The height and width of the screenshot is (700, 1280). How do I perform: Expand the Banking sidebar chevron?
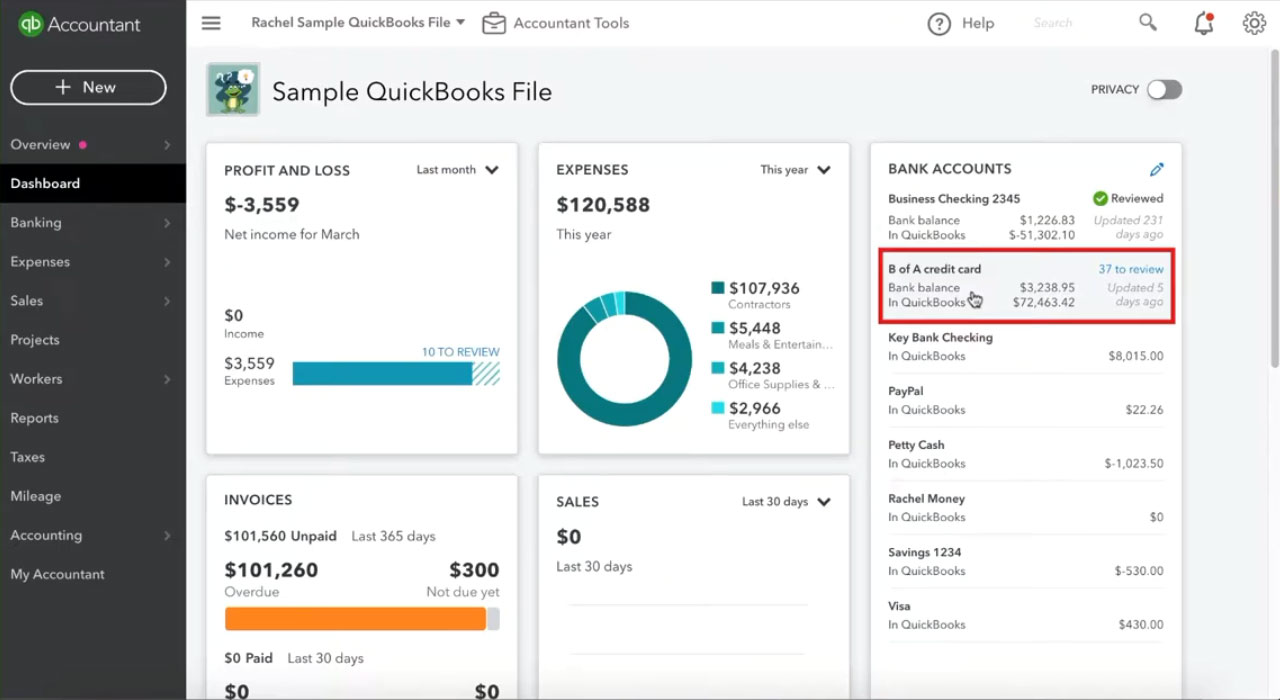coord(167,223)
